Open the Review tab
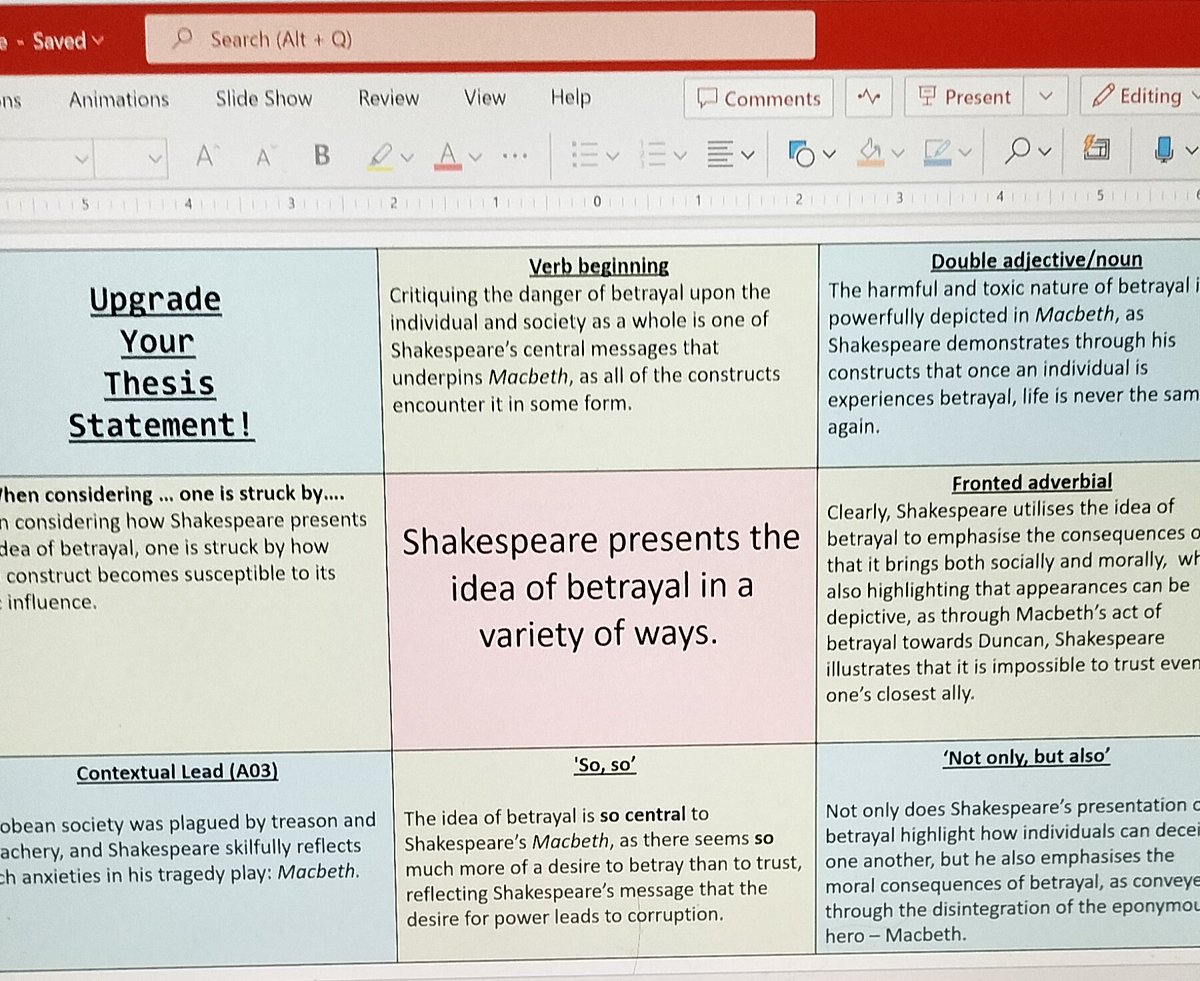The height and width of the screenshot is (981, 1200). (x=389, y=98)
